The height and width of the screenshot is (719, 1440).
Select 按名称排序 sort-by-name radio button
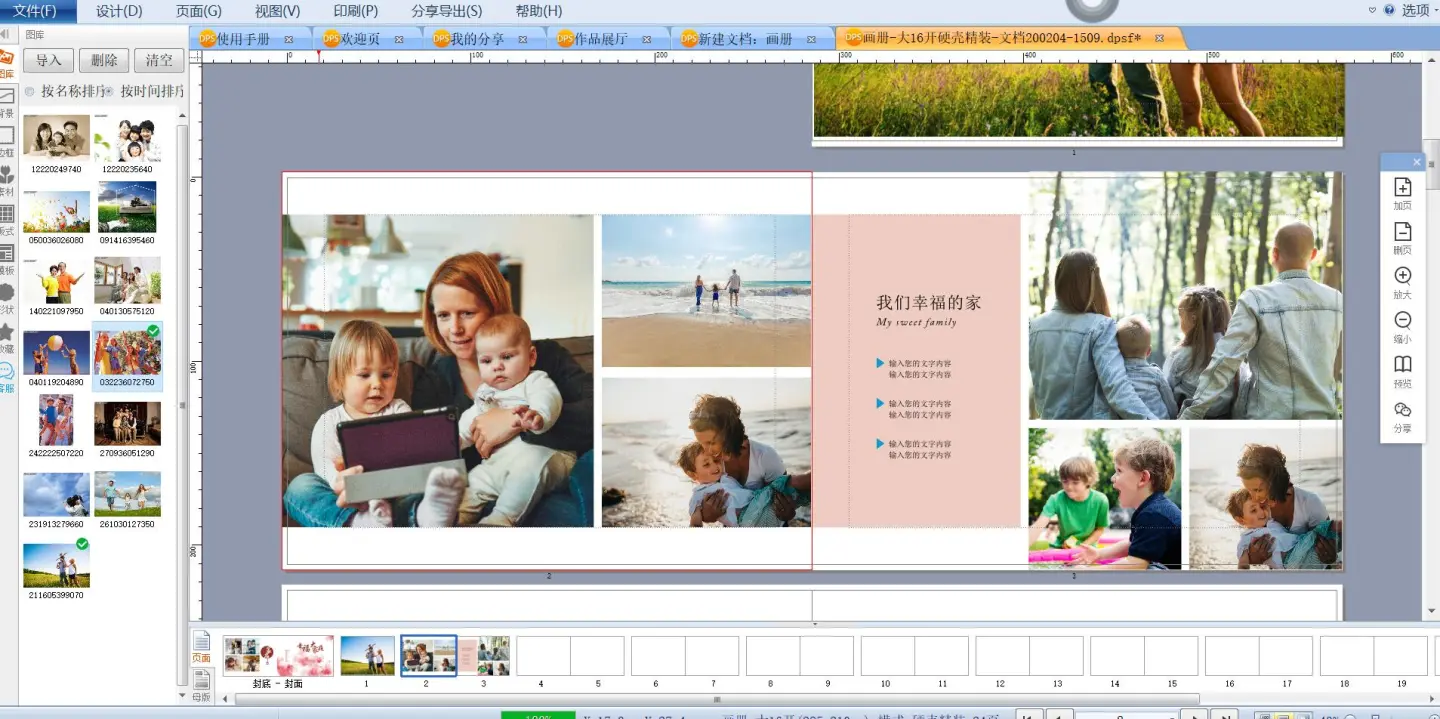click(30, 92)
